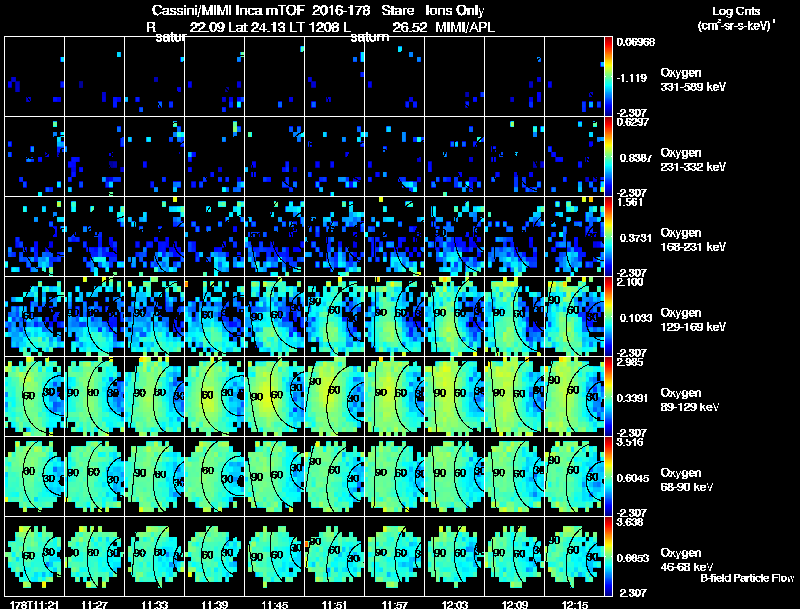The height and width of the screenshot is (609, 800).
Task: Click the top-row color scale bar
Action: pos(608,77)
